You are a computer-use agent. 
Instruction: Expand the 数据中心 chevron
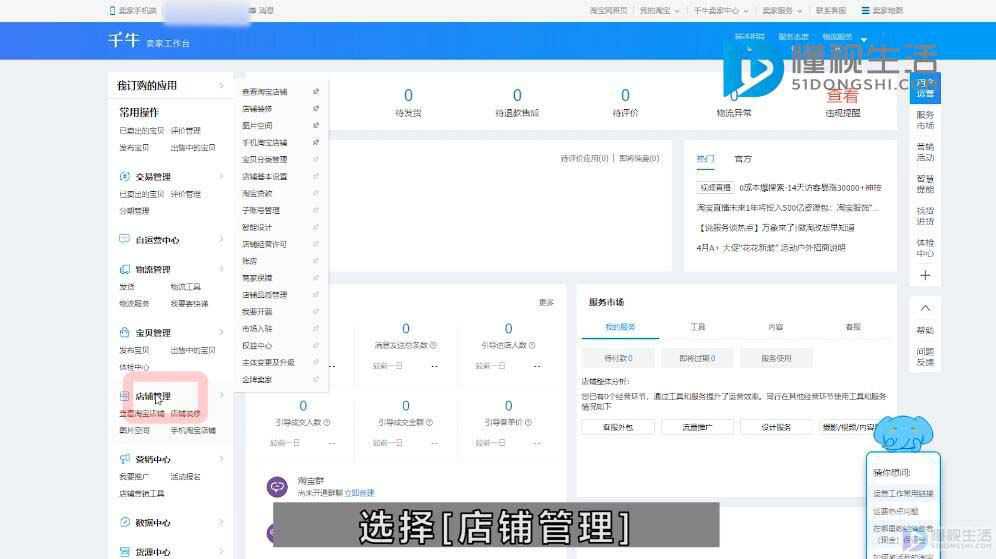[222, 522]
